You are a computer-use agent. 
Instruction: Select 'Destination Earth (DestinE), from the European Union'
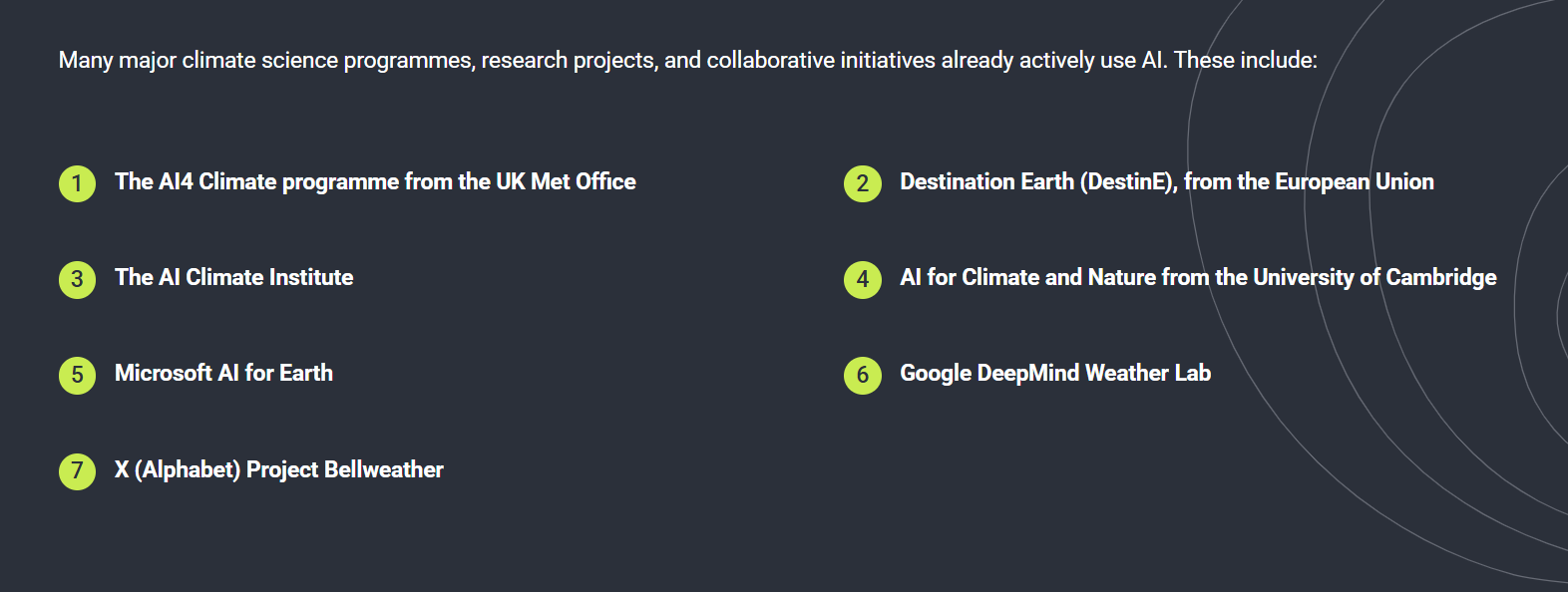click(x=1167, y=181)
